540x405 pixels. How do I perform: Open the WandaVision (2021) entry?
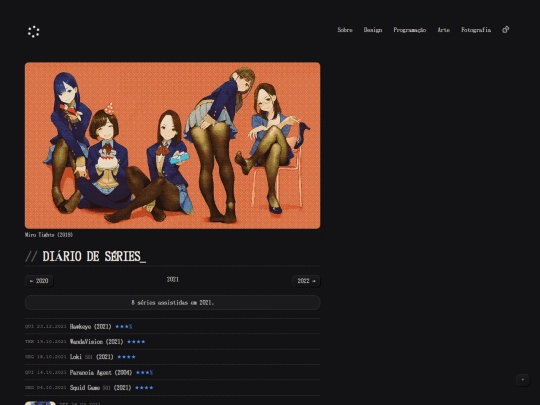coord(96,342)
